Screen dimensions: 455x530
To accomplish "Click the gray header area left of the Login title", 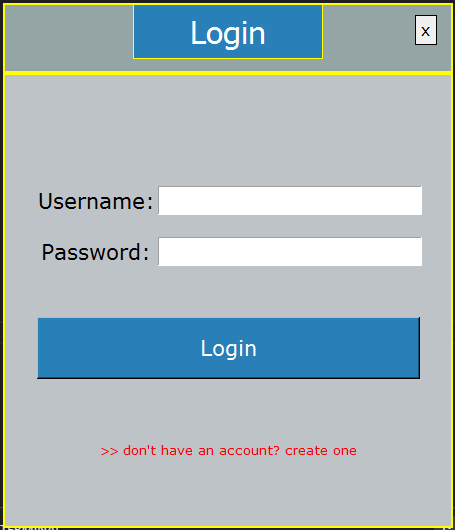I will coord(69,37).
